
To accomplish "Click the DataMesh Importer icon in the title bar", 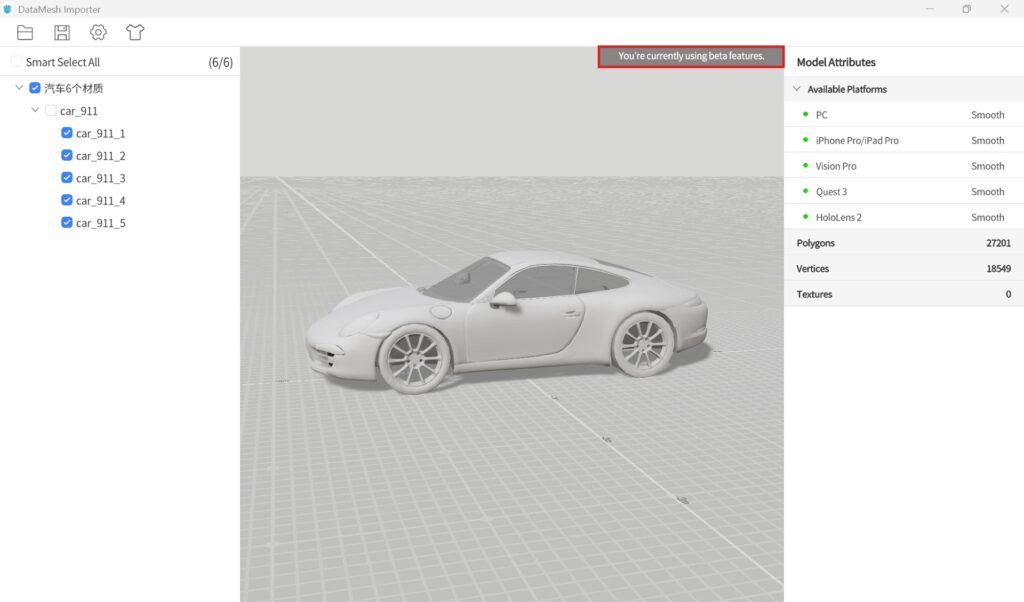I will click(x=8, y=9).
